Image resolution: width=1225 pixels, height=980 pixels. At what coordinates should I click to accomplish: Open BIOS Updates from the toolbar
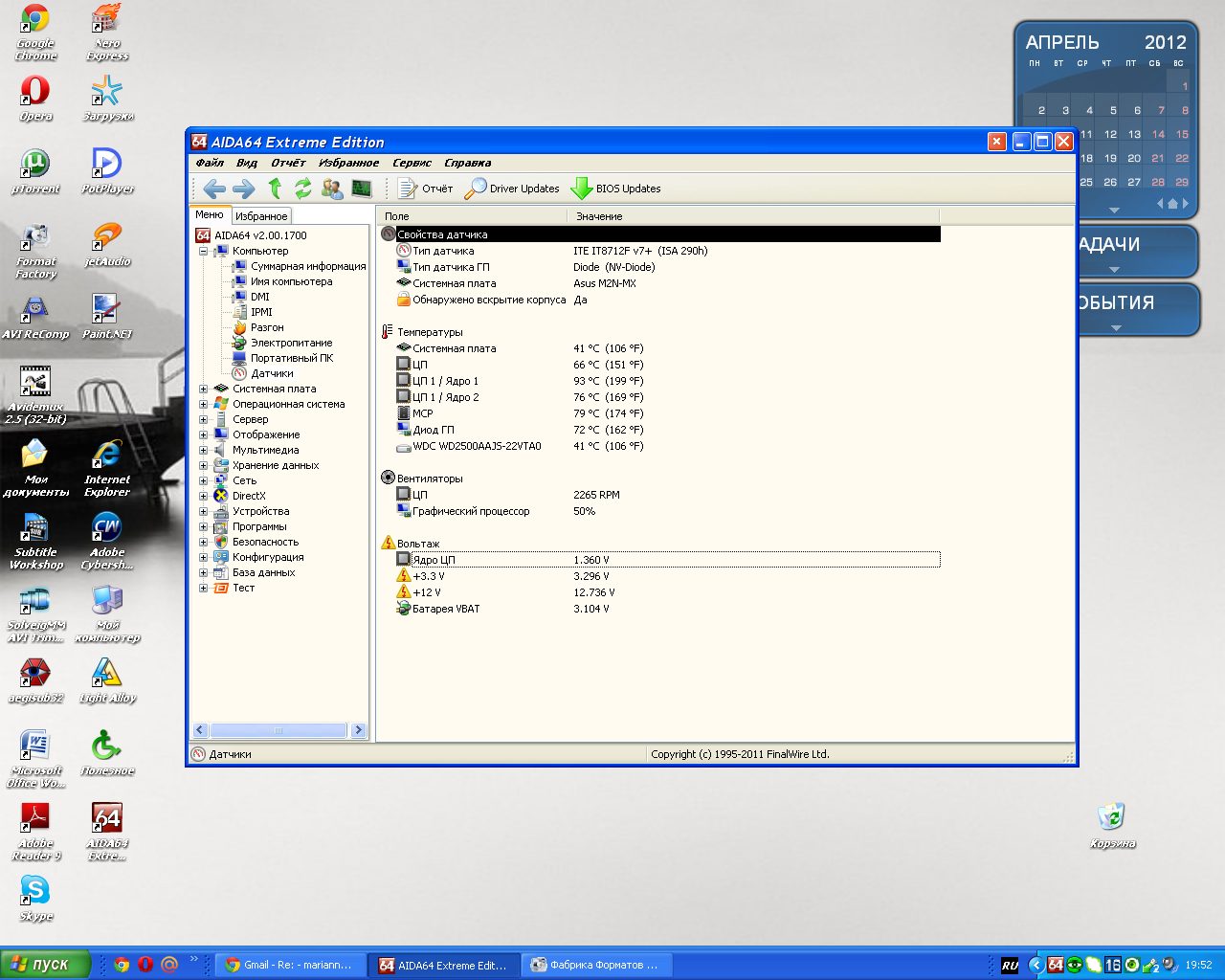coord(616,189)
